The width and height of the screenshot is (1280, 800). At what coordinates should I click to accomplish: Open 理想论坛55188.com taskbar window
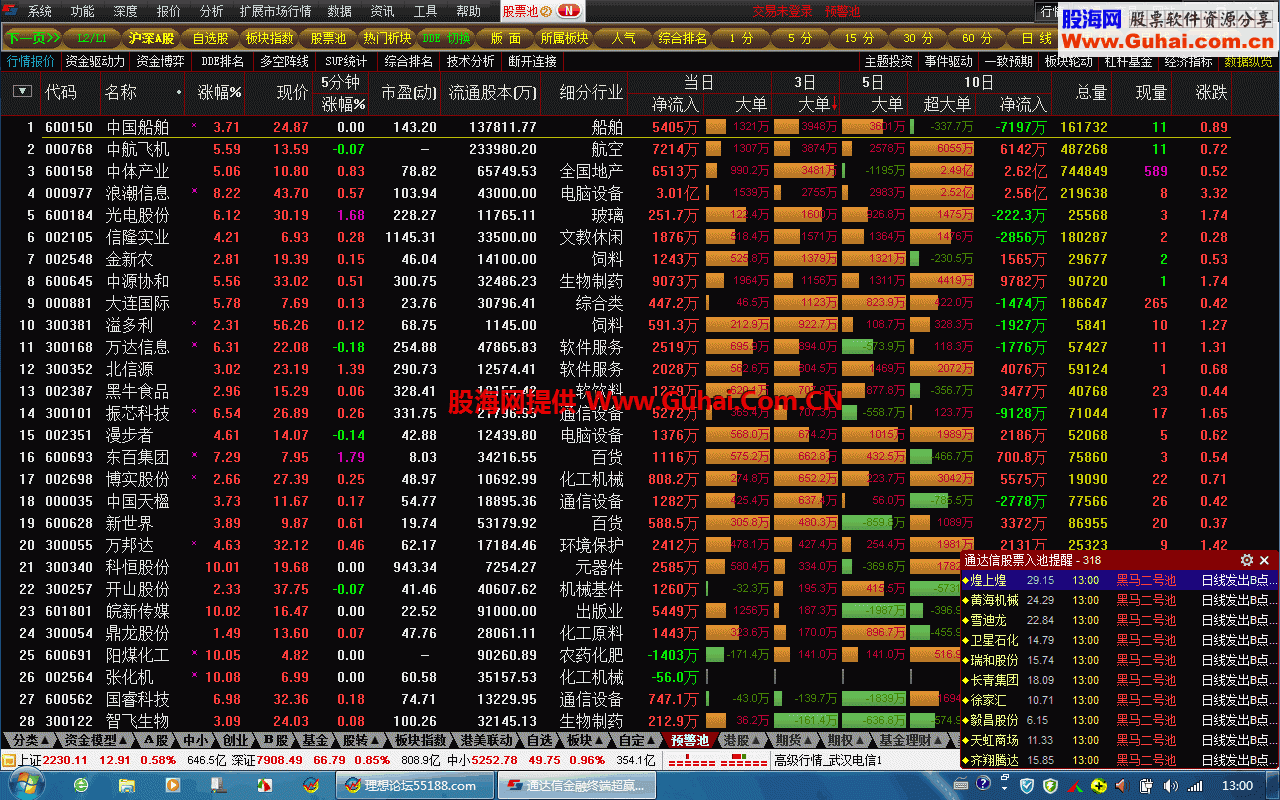click(x=413, y=786)
